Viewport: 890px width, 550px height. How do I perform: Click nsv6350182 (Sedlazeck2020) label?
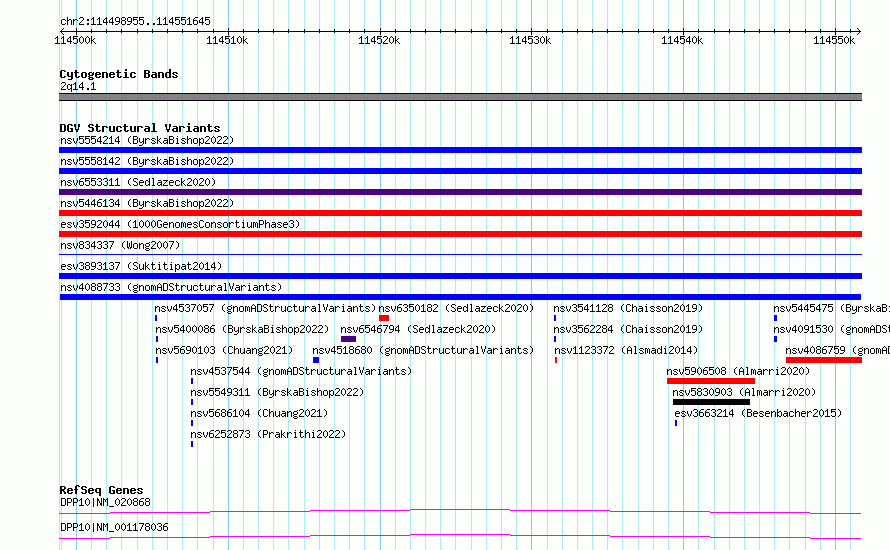click(456, 308)
